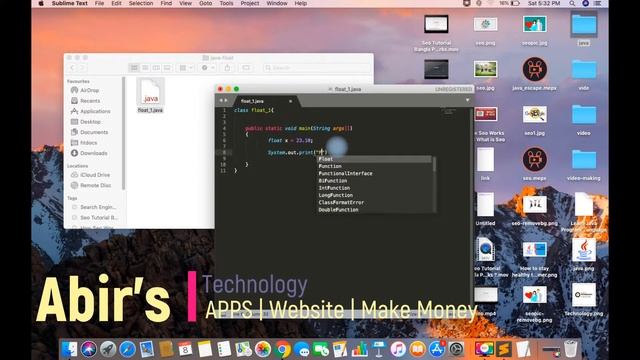Screen dimensions: 640x360
Task: Switch Finder to list view
Action: pyautogui.click(x=145, y=68)
